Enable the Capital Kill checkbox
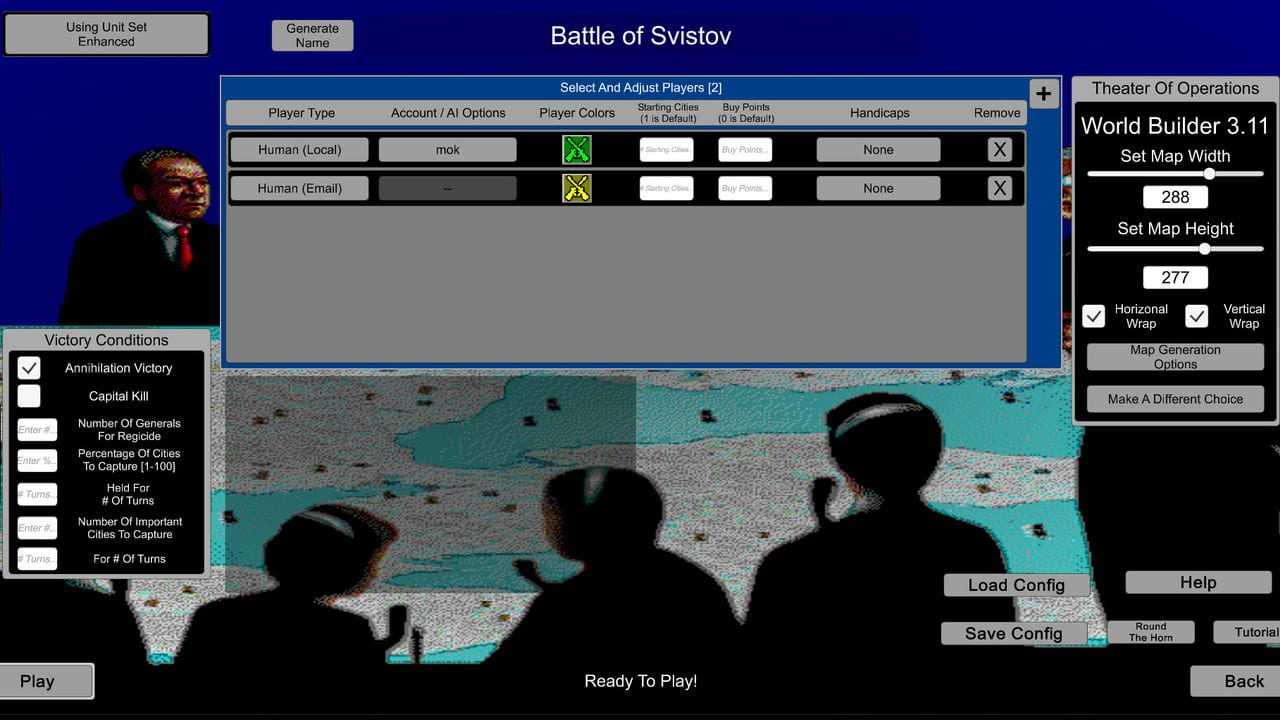This screenshot has height=720, width=1280. (29, 396)
